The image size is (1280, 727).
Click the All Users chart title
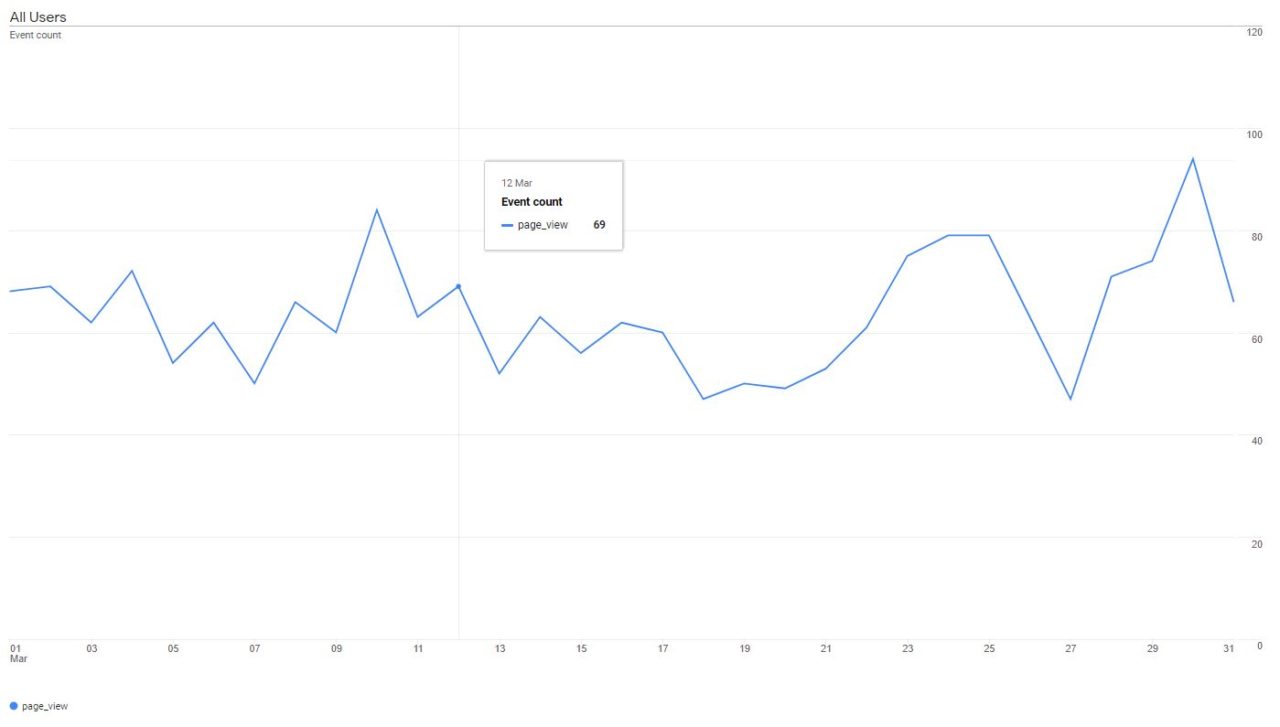(x=38, y=17)
